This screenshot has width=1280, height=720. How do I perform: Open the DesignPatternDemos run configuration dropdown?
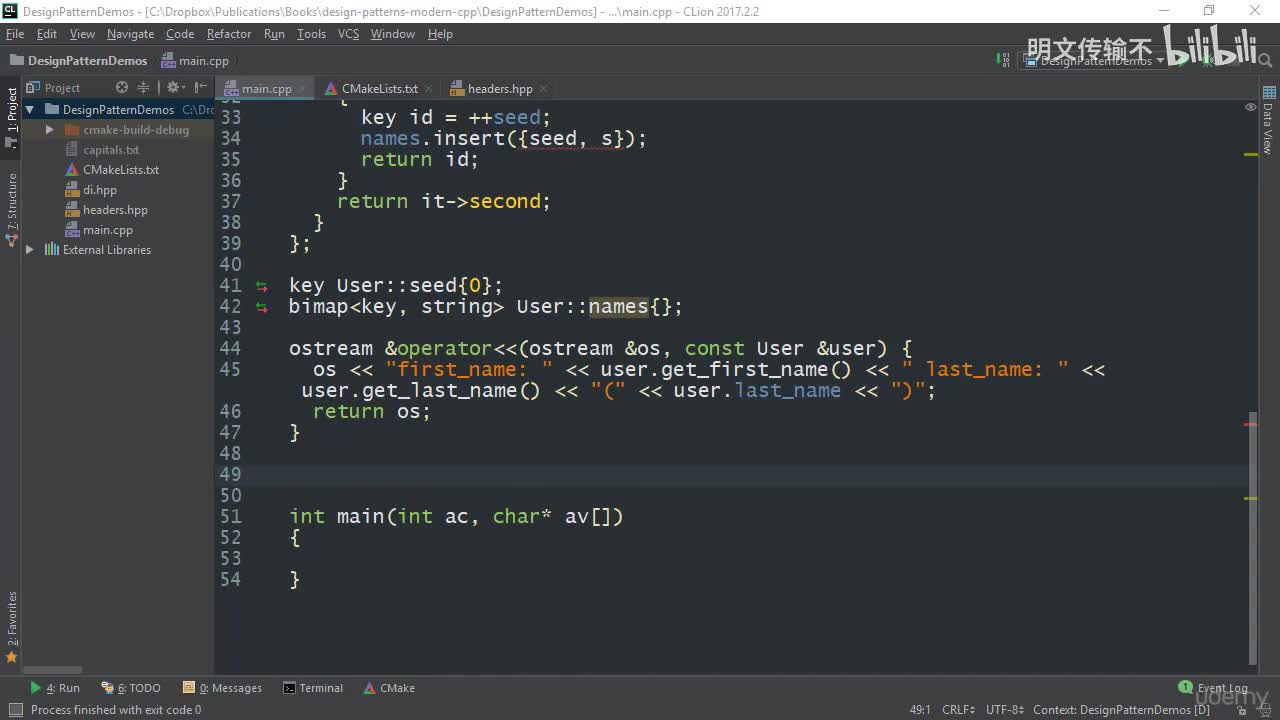[1095, 60]
